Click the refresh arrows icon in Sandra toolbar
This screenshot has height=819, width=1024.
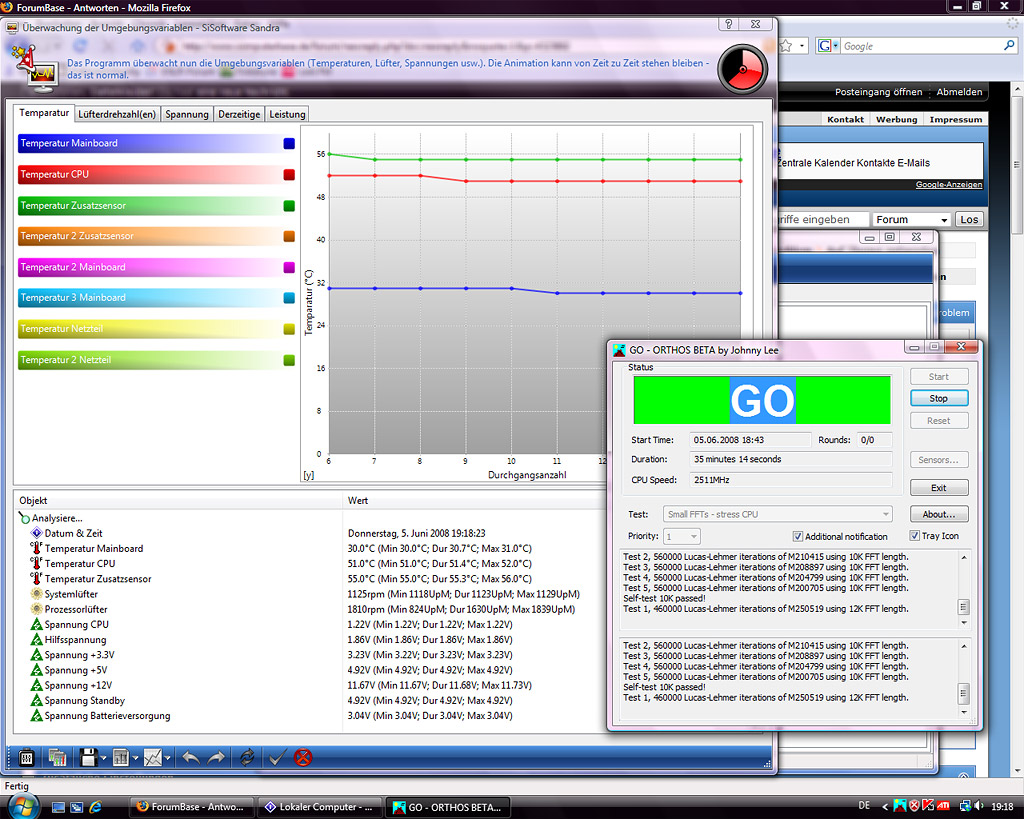pyautogui.click(x=247, y=758)
